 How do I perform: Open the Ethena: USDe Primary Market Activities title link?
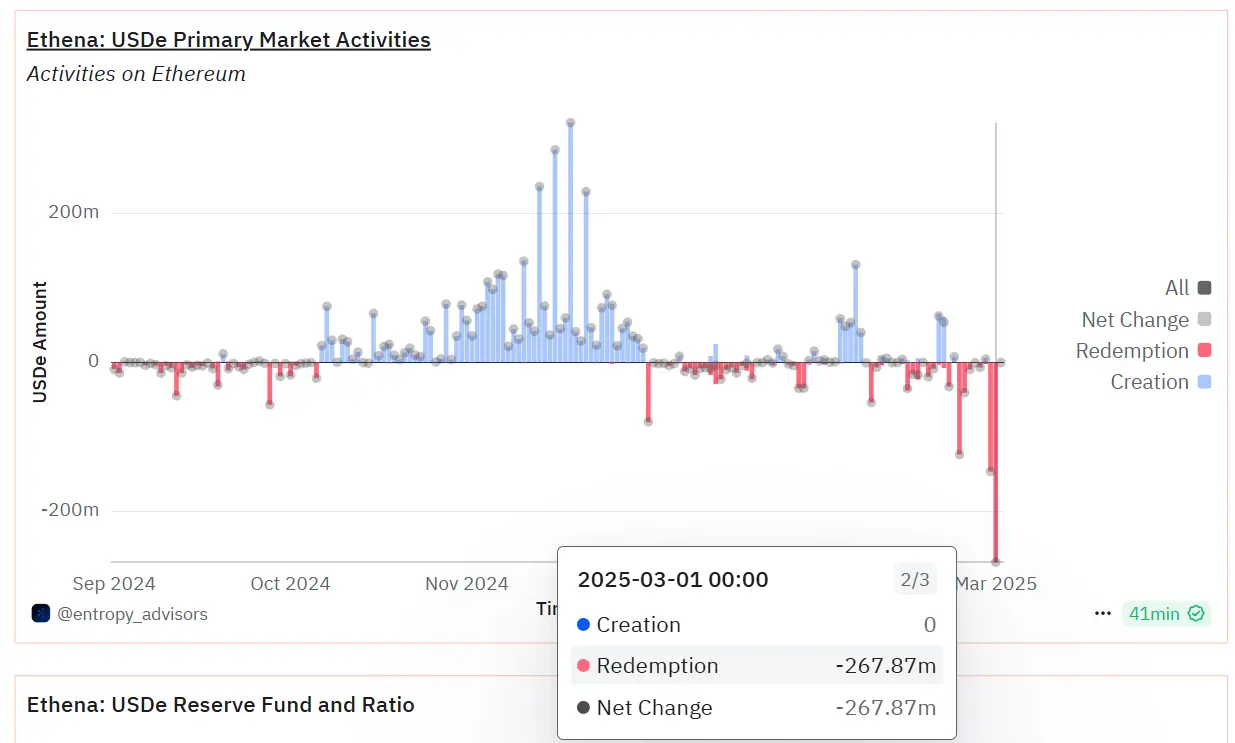pos(228,40)
